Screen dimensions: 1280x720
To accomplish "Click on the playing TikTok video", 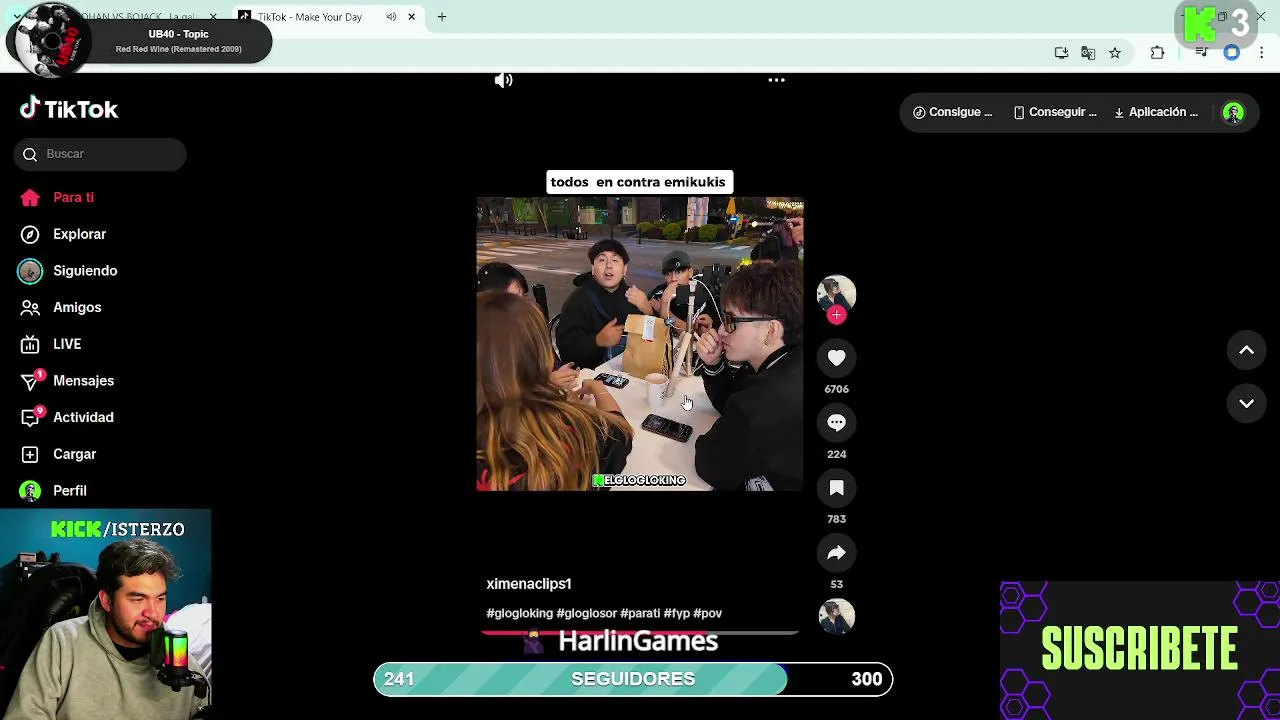I will pos(640,345).
